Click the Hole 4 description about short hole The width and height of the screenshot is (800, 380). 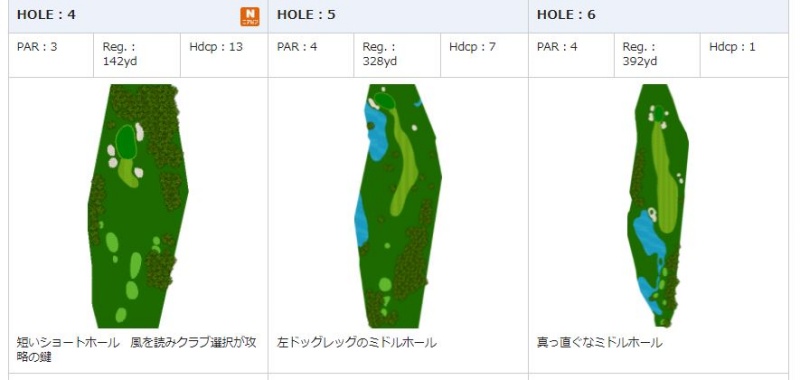coord(136,349)
